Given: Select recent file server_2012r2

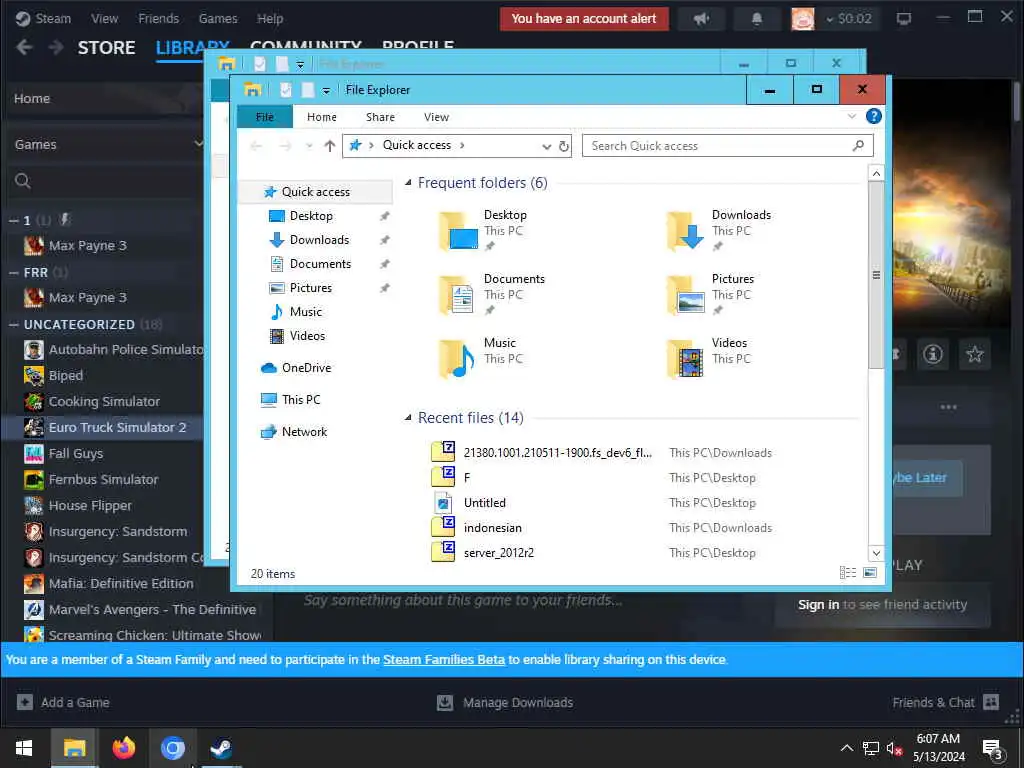Looking at the screenshot, I should click(499, 552).
